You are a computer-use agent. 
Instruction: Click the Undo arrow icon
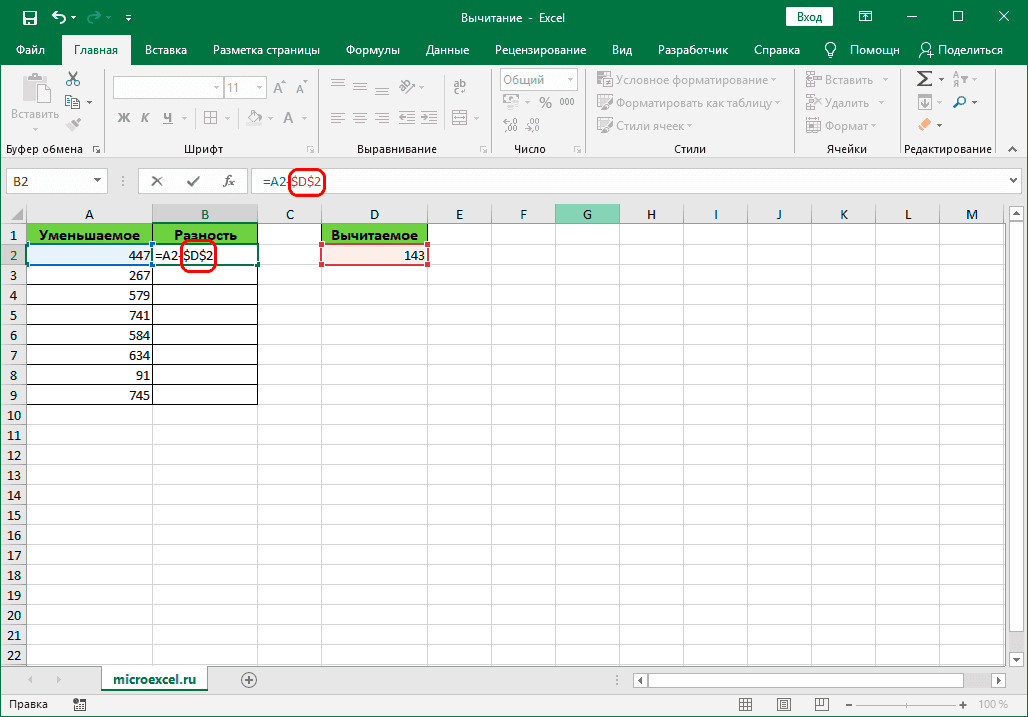(59, 18)
